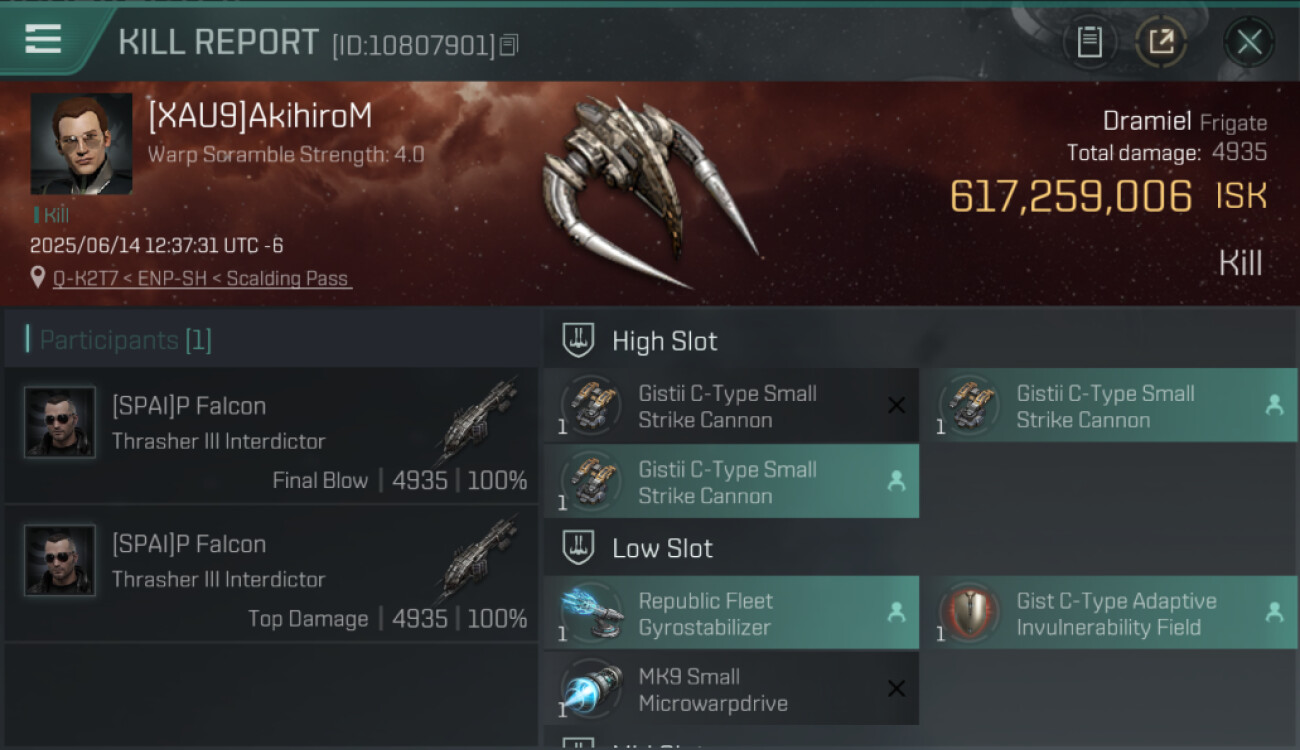
Task: Open Q-K2T7 Scalding Pass location link
Action: (201, 279)
